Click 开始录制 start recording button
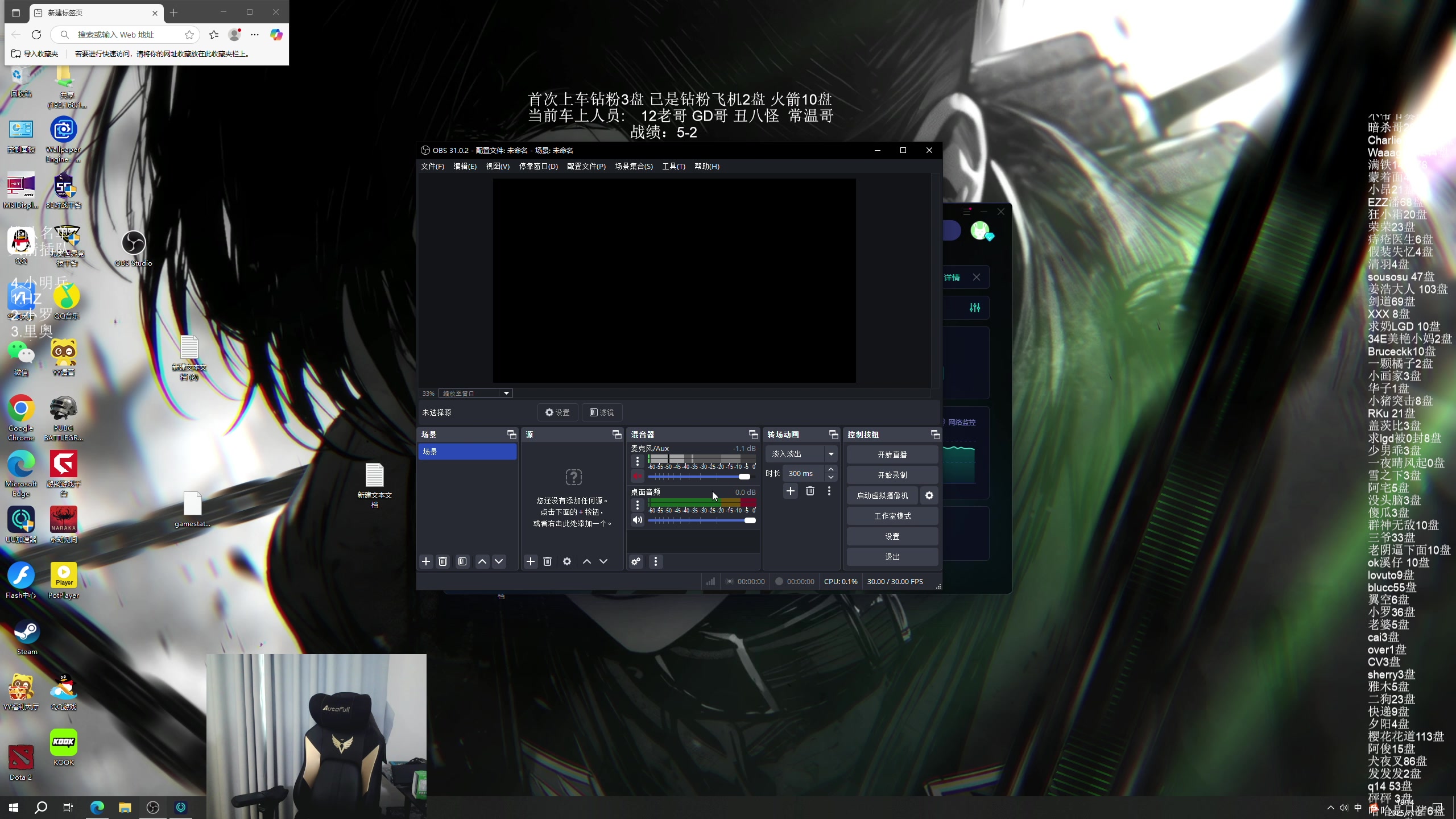This screenshot has height=819, width=1456. [x=892, y=475]
